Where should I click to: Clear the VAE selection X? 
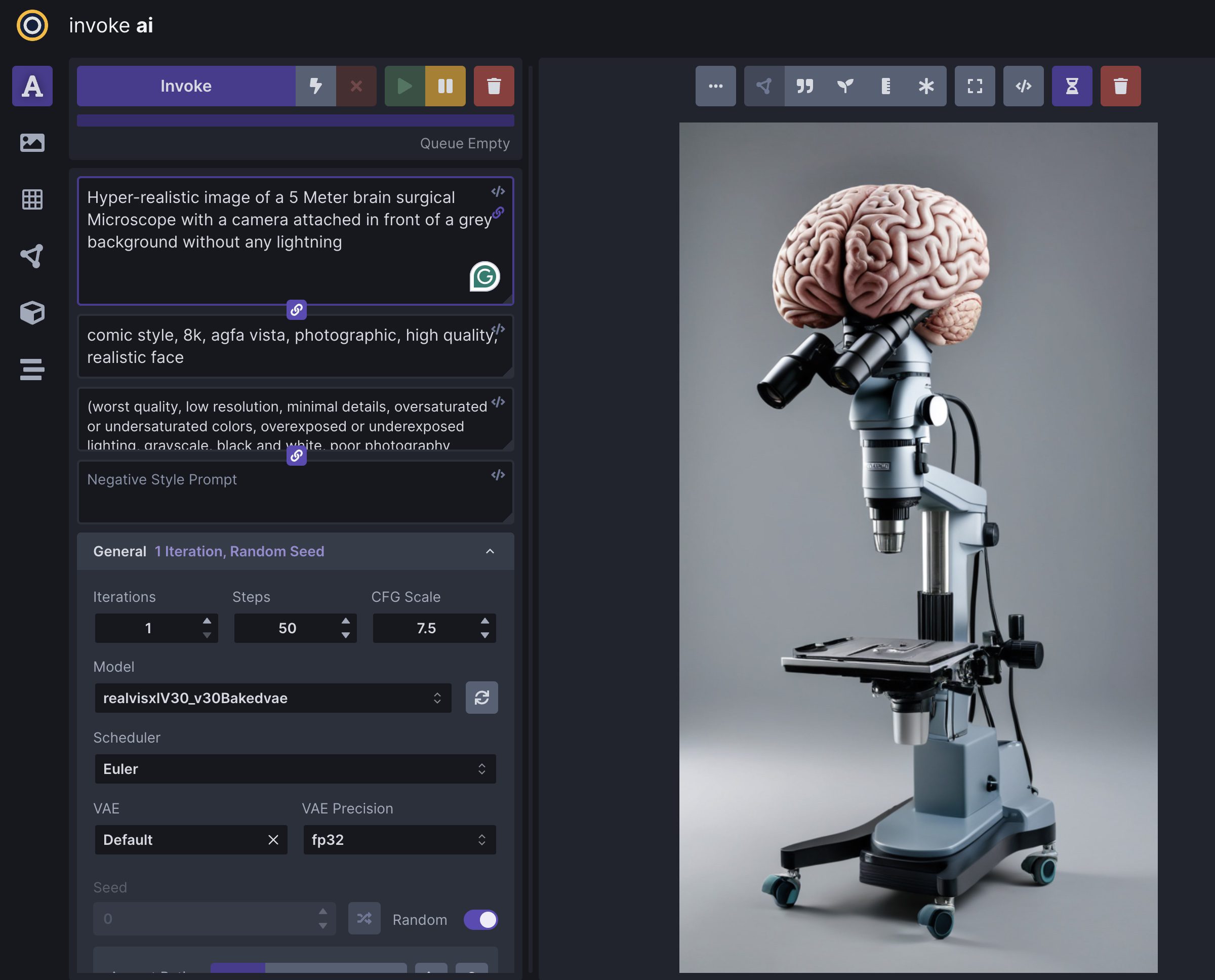[273, 840]
